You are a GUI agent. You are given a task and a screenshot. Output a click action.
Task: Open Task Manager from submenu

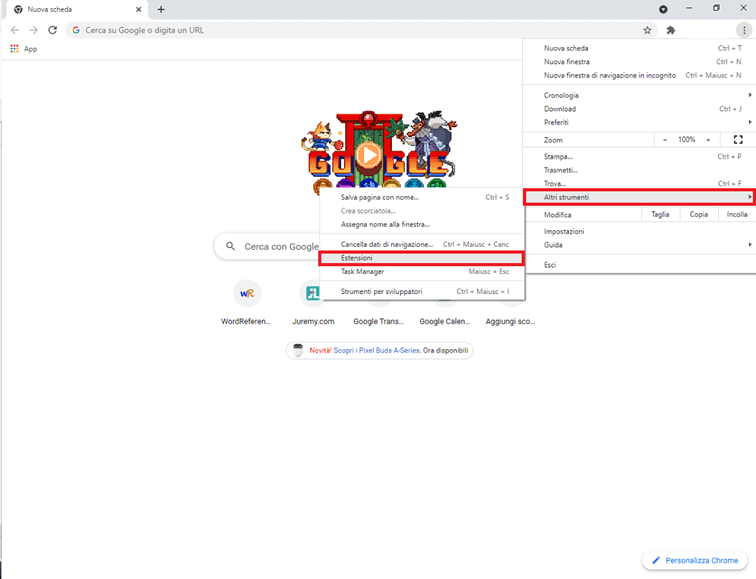[x=422, y=271]
